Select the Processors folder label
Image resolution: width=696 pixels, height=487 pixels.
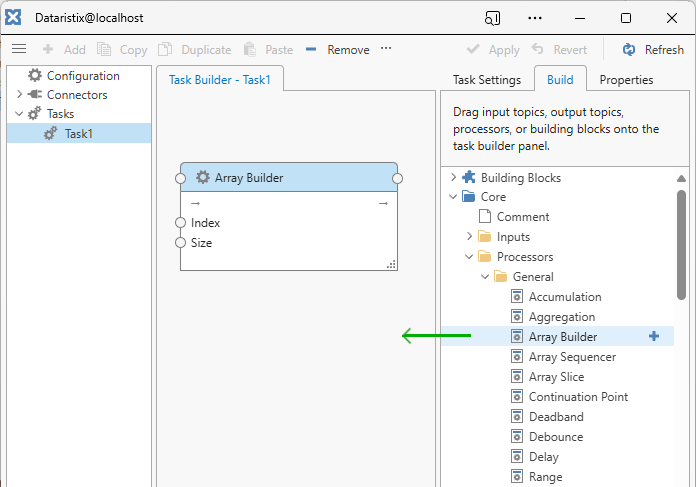point(525,257)
